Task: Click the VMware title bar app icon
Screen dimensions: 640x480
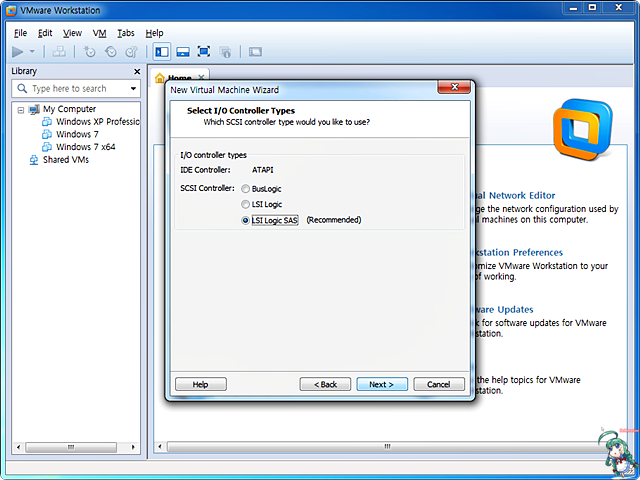Action: pos(11,10)
